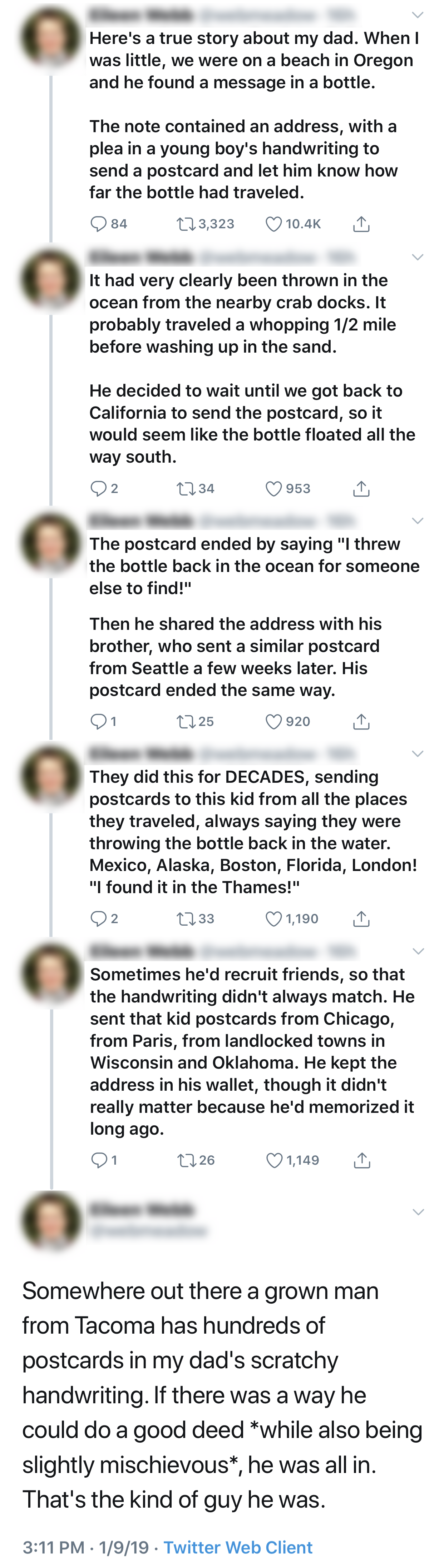Open chevron menu on the final Tacoma tweet
Image resolution: width=444 pixels, height=1568 pixels.
coord(418,1213)
